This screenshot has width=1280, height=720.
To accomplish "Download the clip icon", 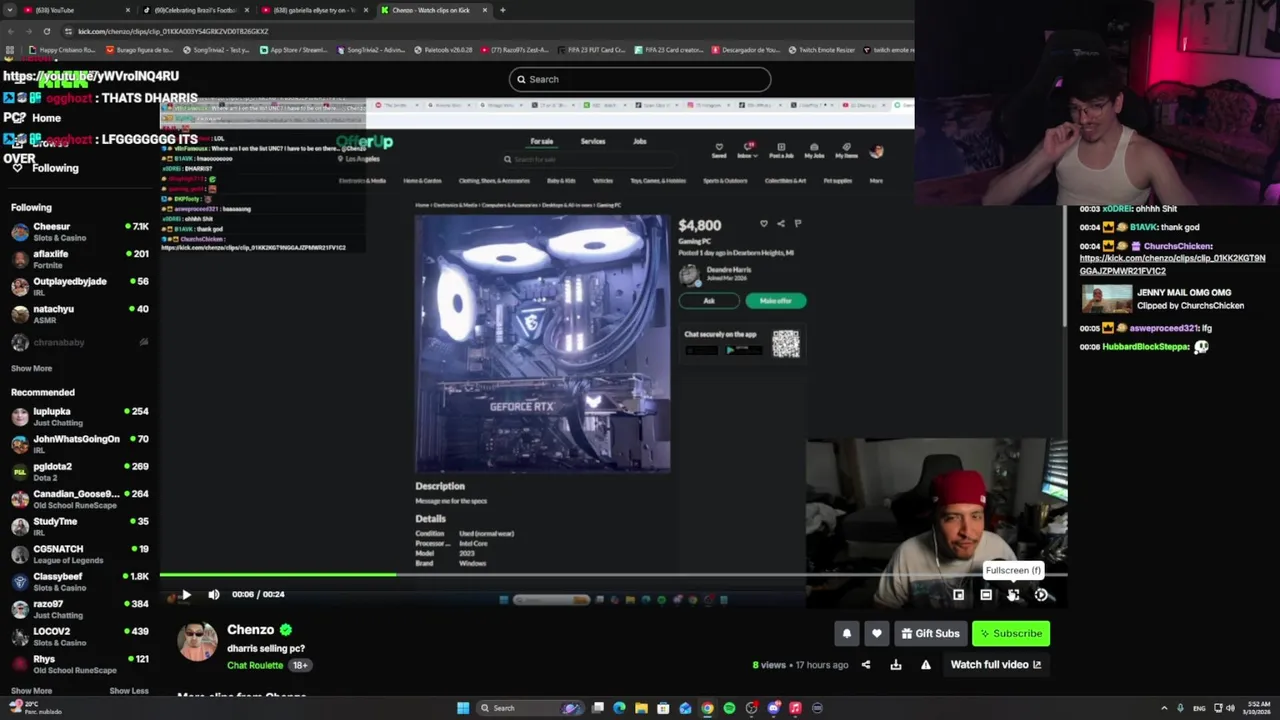I will point(896,664).
